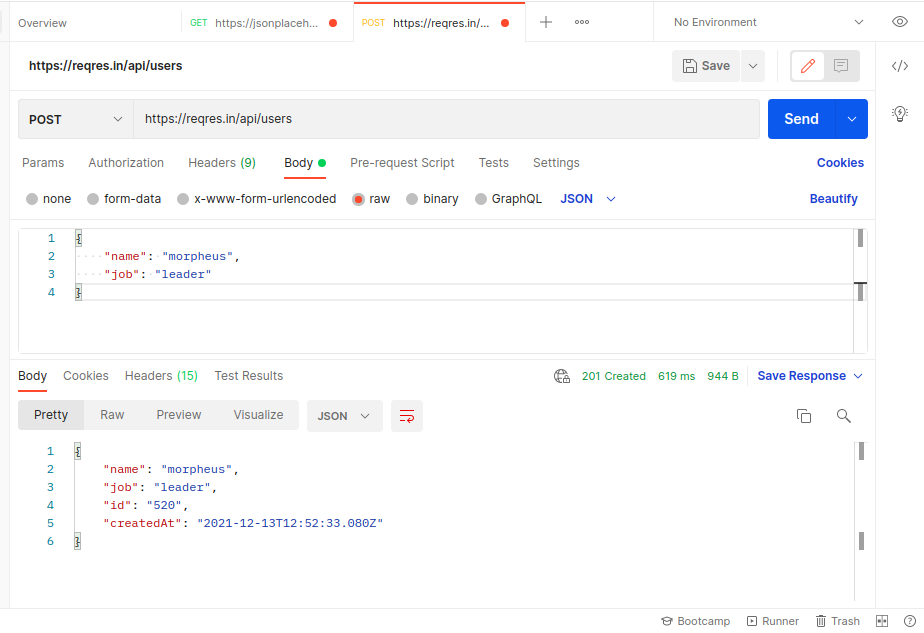
Task: Click the 944 B response size
Action: pyautogui.click(x=722, y=376)
